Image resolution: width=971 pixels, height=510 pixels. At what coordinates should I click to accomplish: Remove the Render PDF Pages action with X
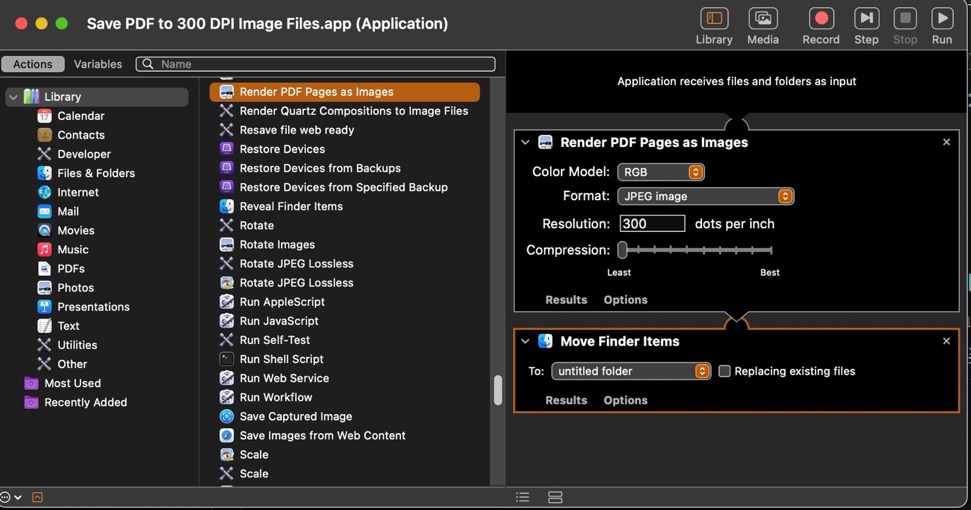946,142
